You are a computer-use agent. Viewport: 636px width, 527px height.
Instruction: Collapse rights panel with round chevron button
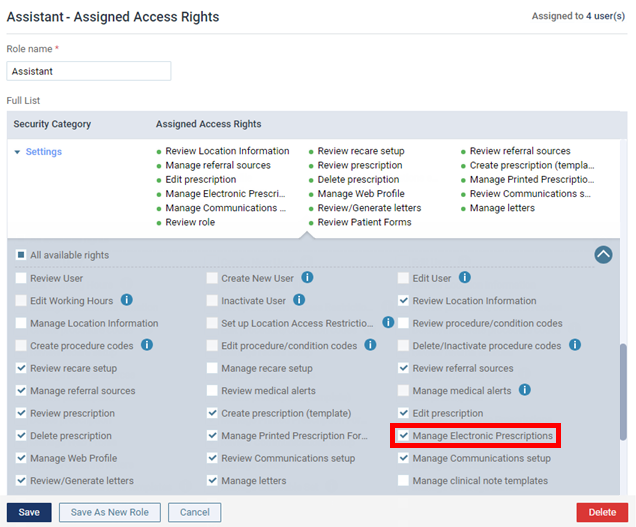[603, 254]
